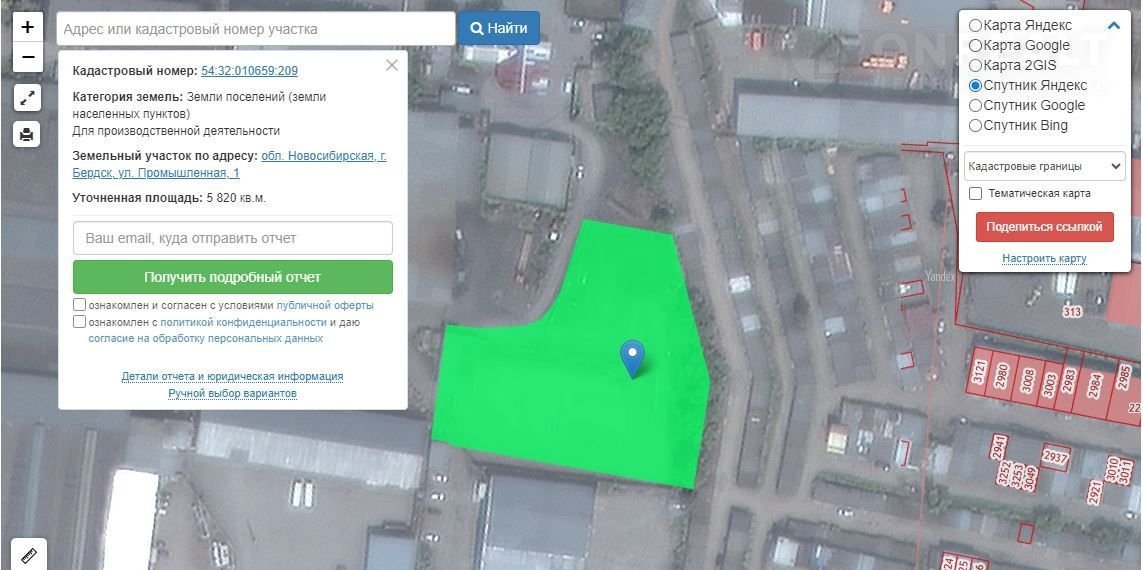Switch to Спутник Google layer
Viewport: 1143px width, 570px height.
(976, 105)
